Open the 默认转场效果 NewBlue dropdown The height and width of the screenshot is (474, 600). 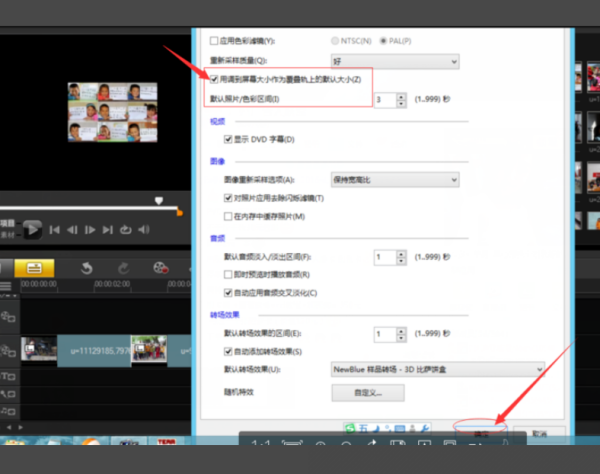tap(437, 368)
